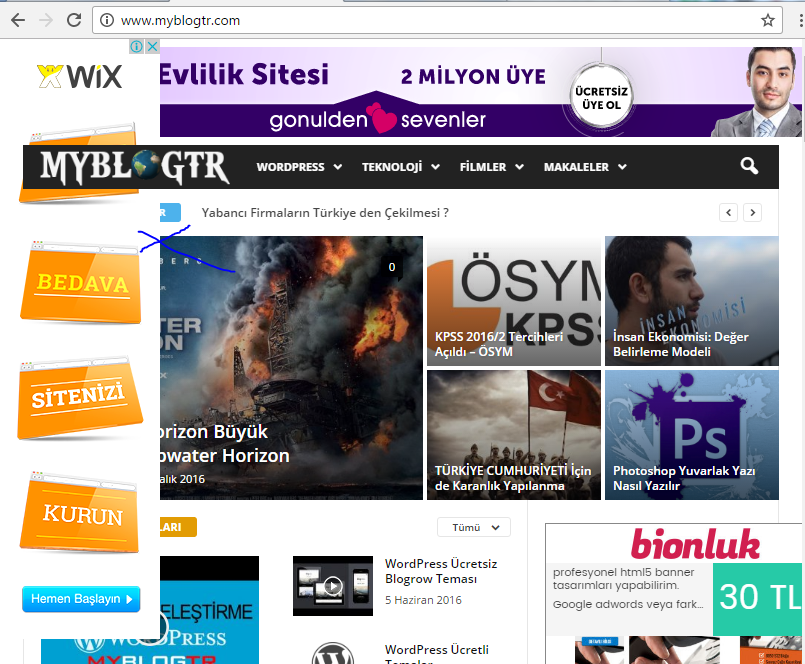Click the orange KURUN ad tile
805x664 pixels.
80,513
